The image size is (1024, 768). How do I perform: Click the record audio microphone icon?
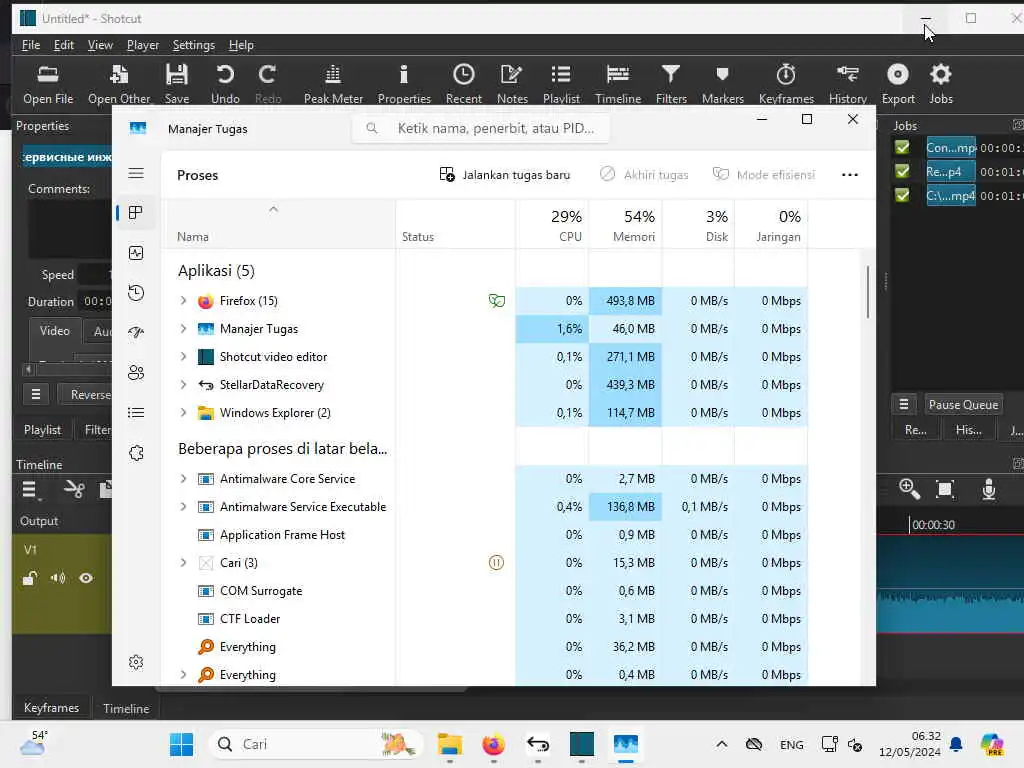(989, 488)
